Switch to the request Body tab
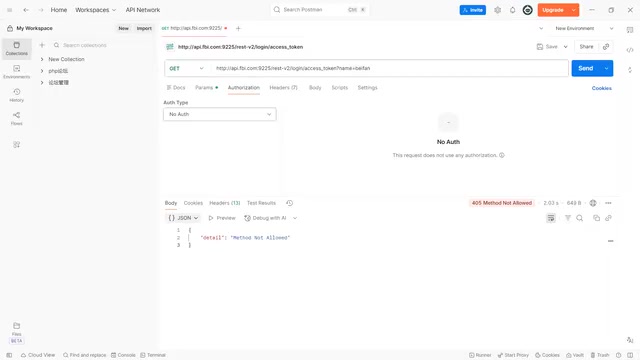 click(x=315, y=87)
